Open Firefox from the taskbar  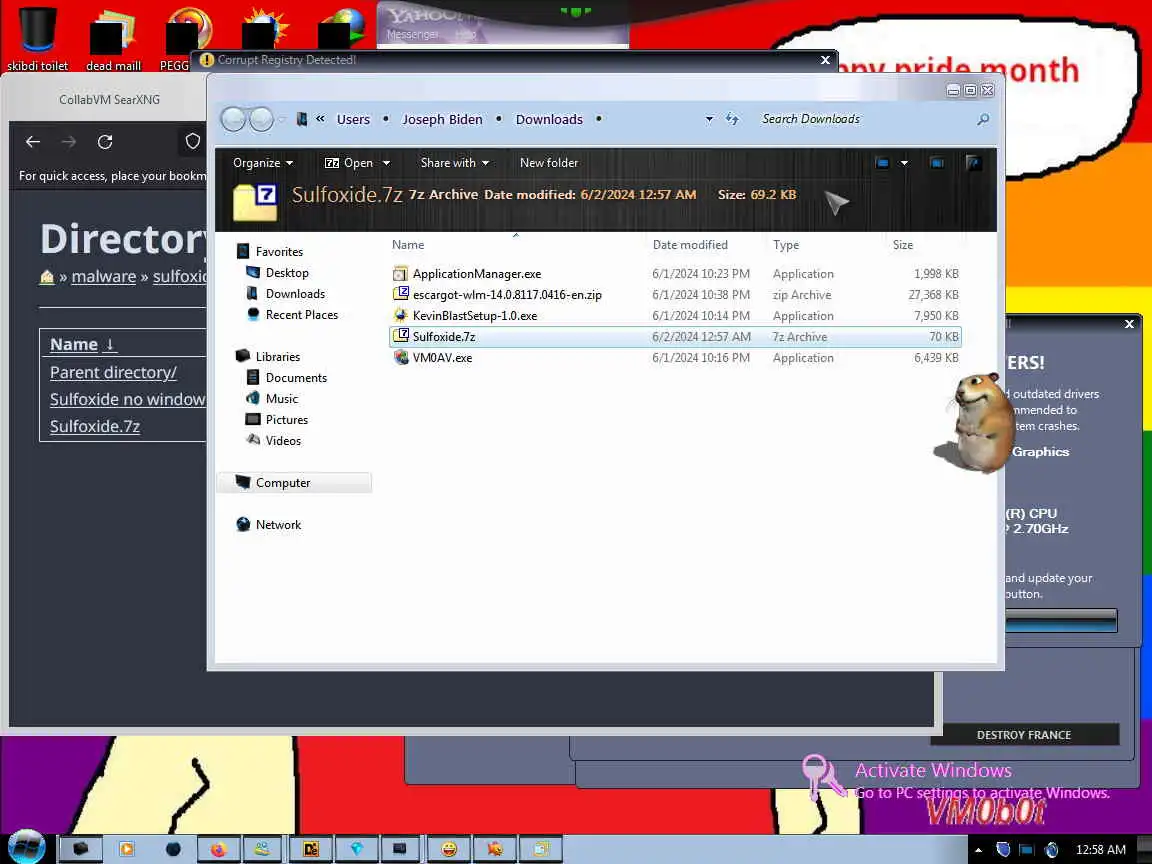218,849
